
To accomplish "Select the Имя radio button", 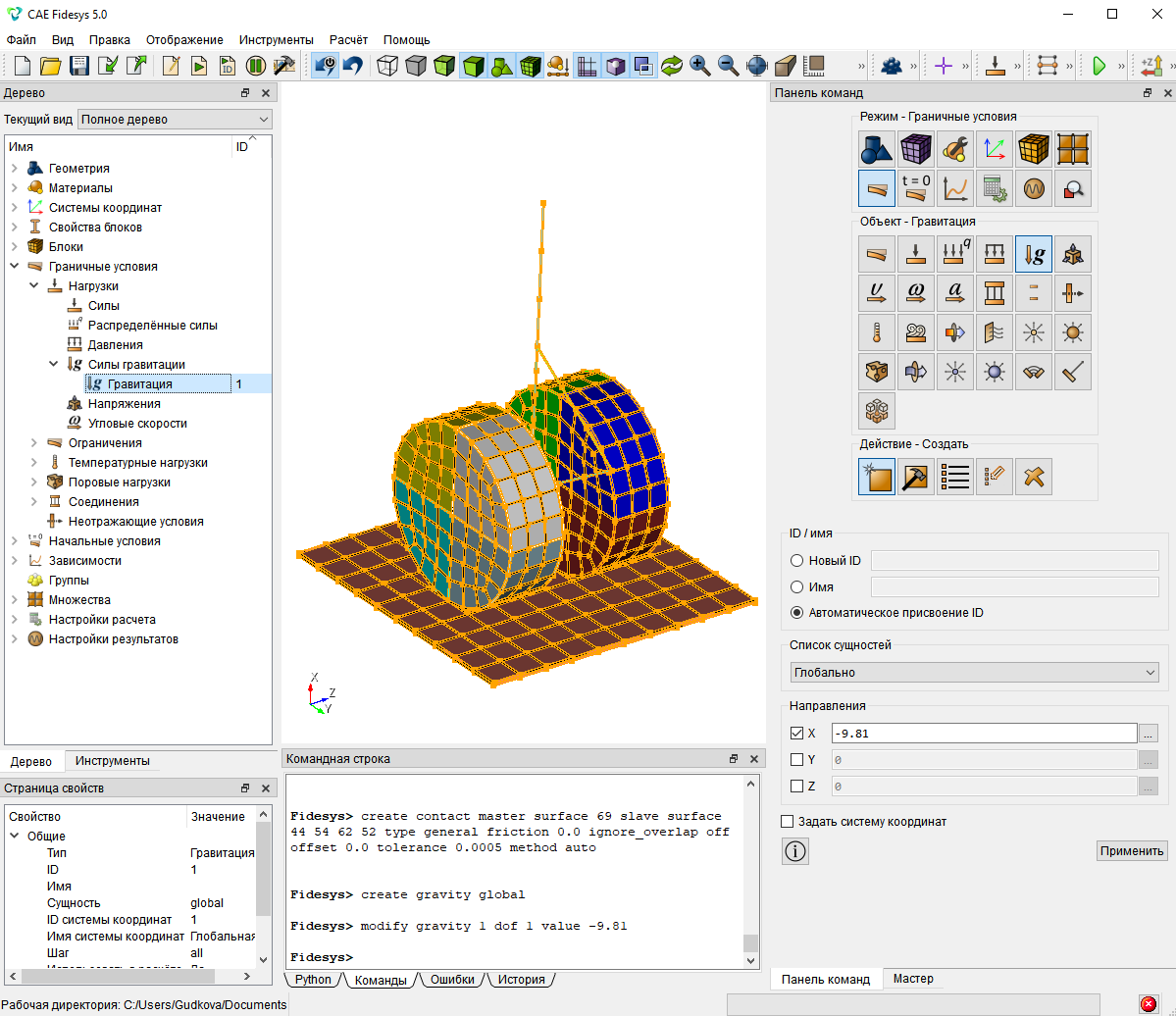I will [797, 587].
